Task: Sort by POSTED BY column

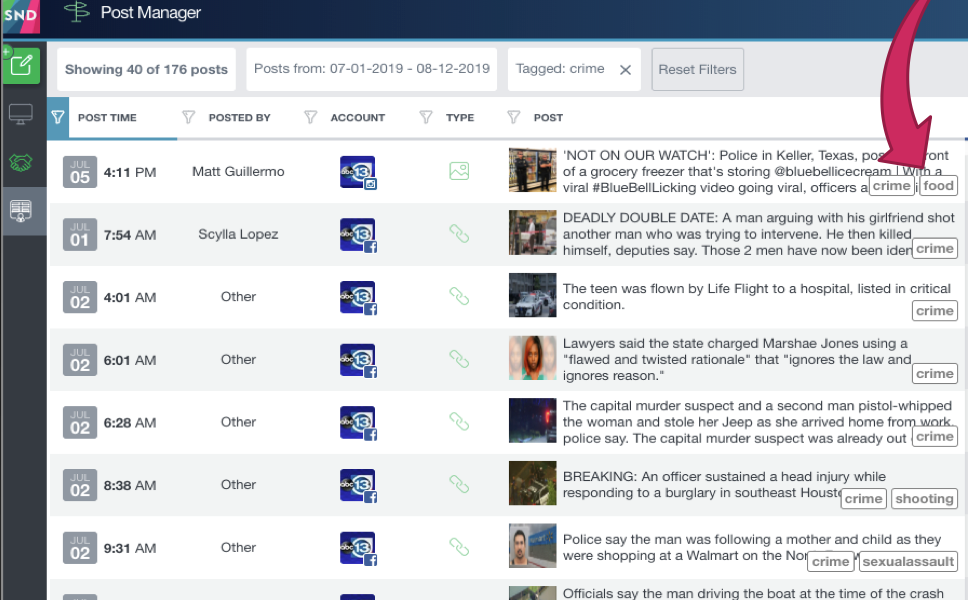Action: point(240,118)
